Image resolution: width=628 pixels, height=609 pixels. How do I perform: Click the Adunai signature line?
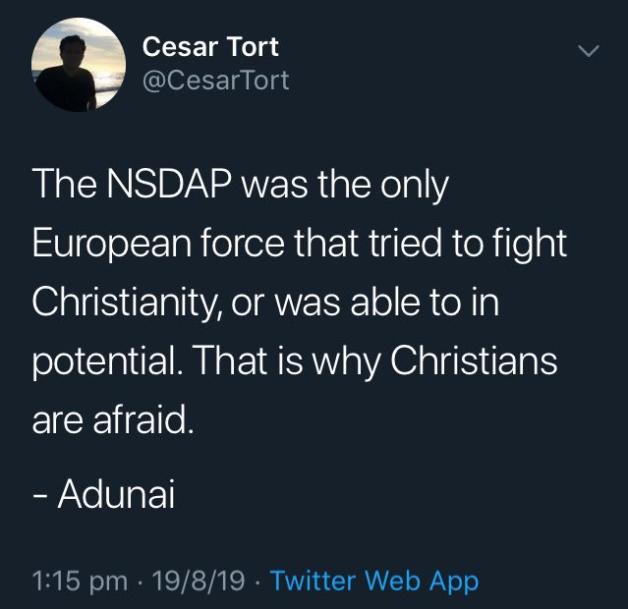coord(104,494)
